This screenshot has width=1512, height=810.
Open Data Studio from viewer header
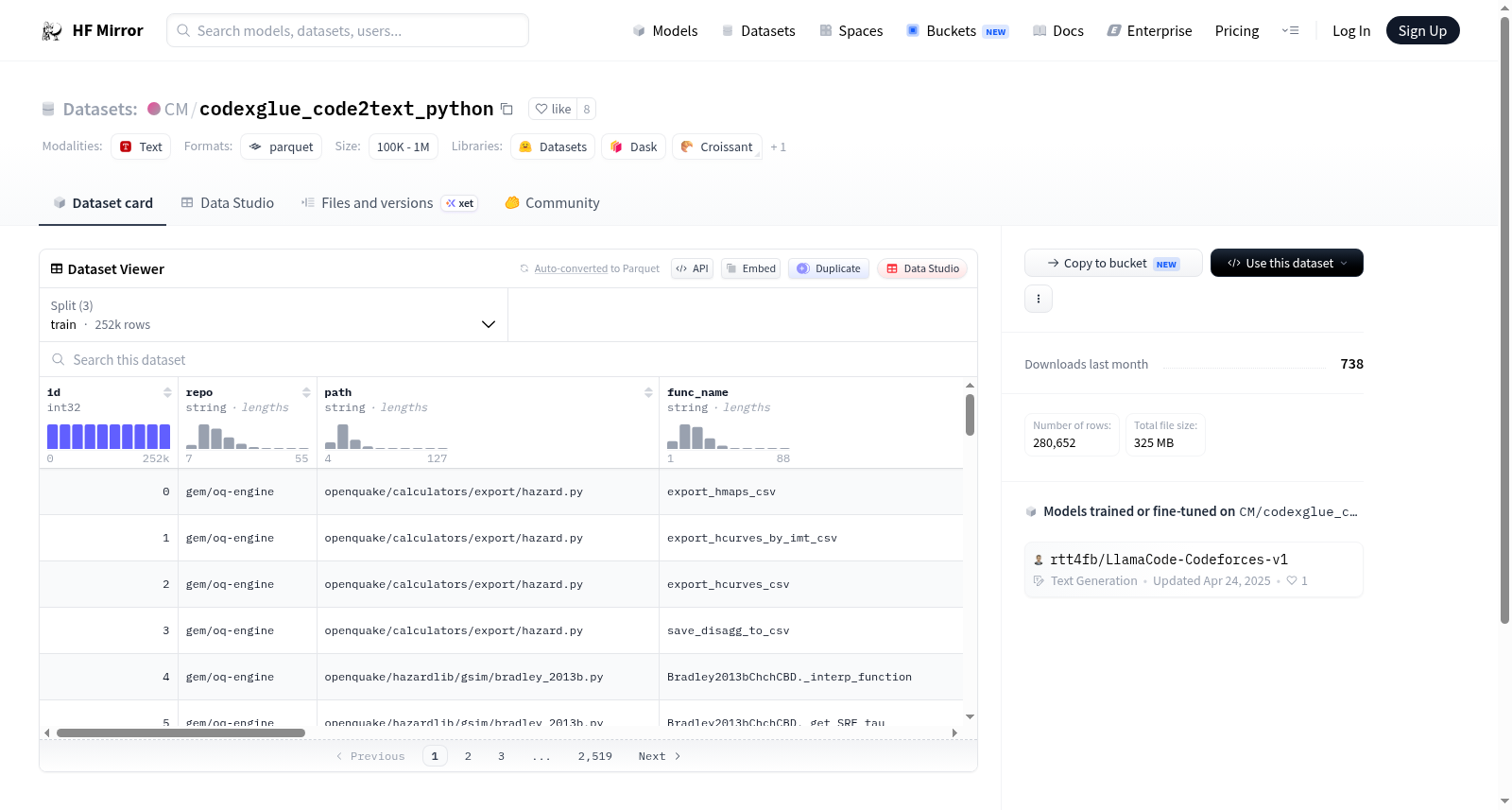tap(921, 268)
